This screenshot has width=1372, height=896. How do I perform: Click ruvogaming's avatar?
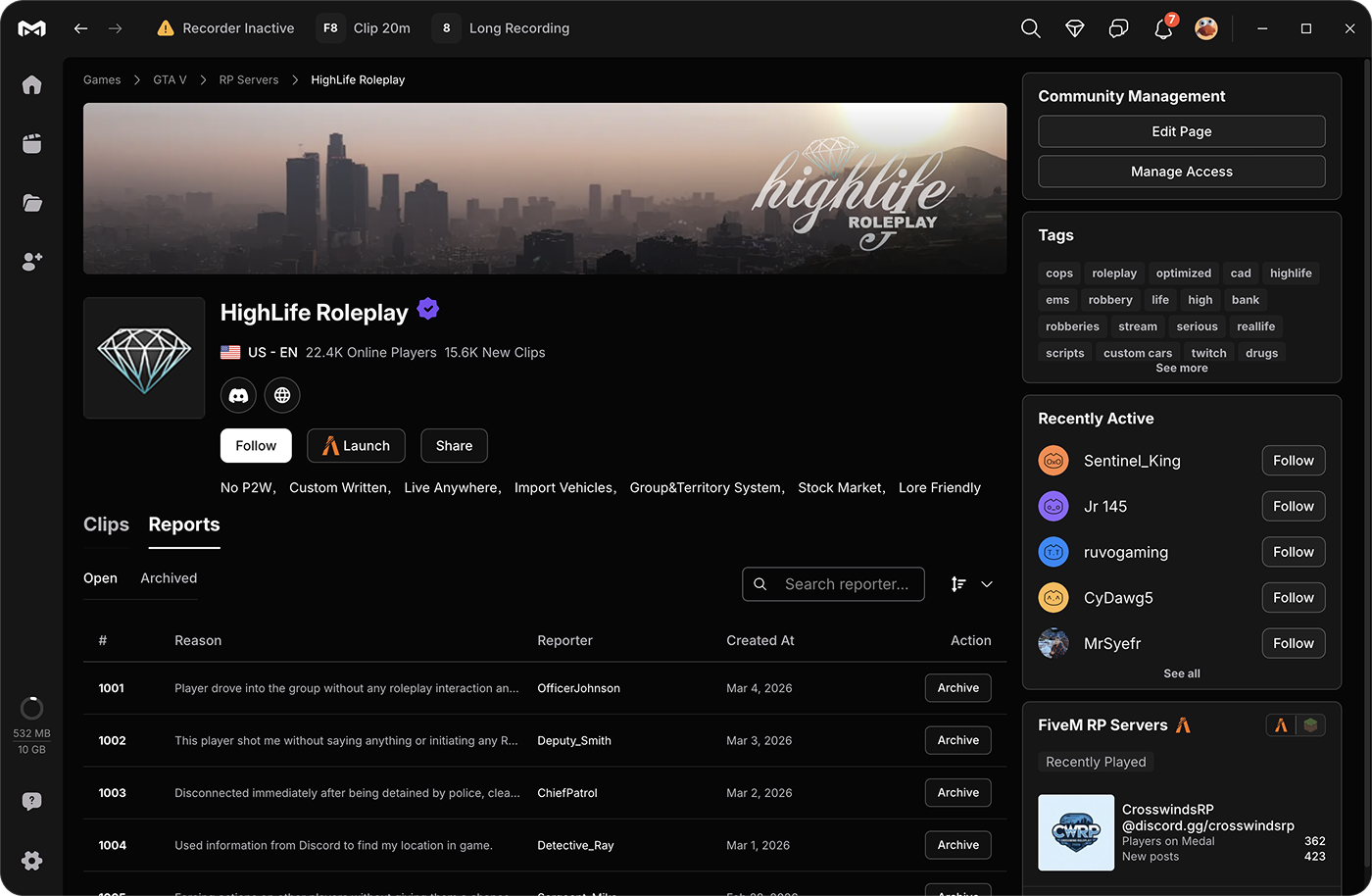tap(1053, 552)
